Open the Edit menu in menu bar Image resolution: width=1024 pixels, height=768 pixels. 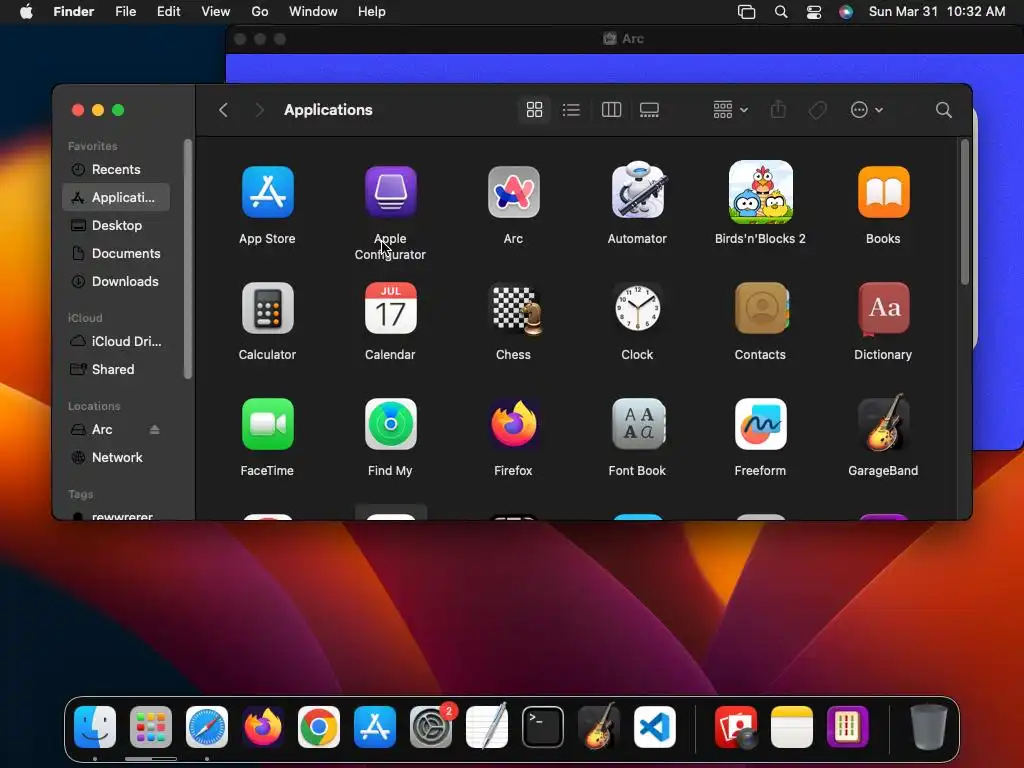(x=168, y=12)
